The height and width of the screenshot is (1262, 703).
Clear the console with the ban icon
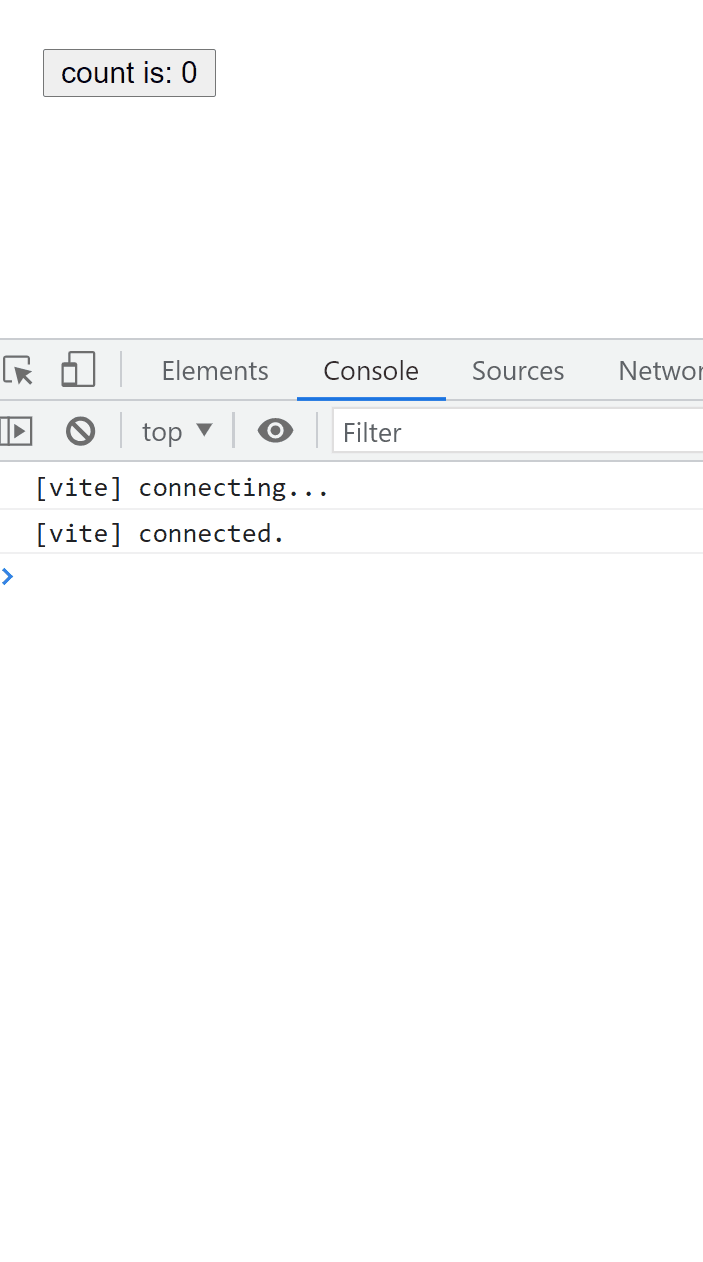coord(80,431)
